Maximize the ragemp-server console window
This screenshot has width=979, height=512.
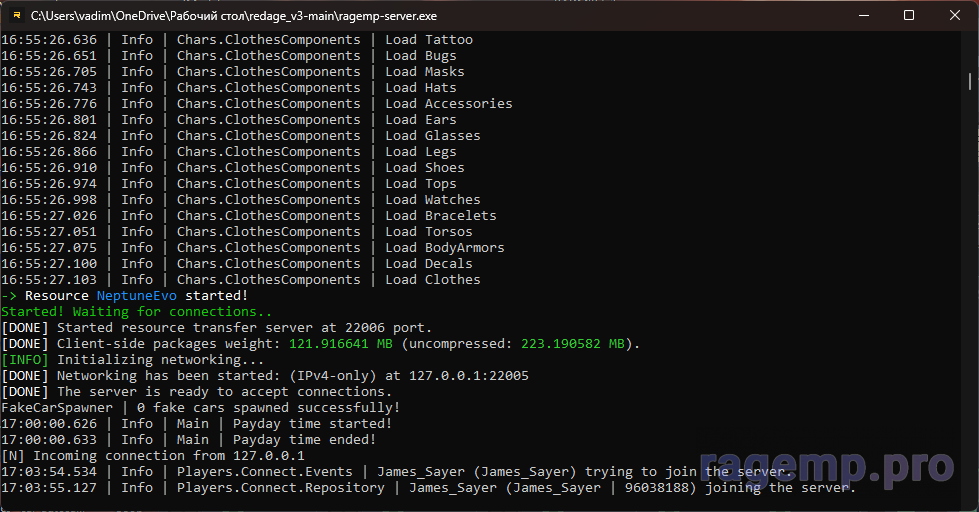(x=908, y=16)
